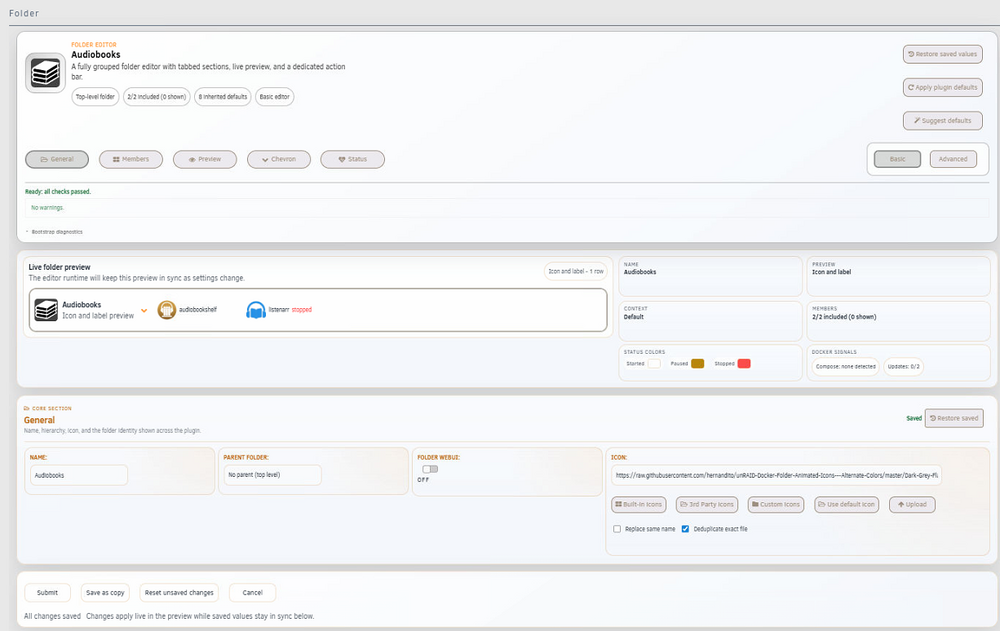This screenshot has width=1000, height=631.
Task: Click the 'Ready: all checks passed.' status
Action: [x=58, y=191]
